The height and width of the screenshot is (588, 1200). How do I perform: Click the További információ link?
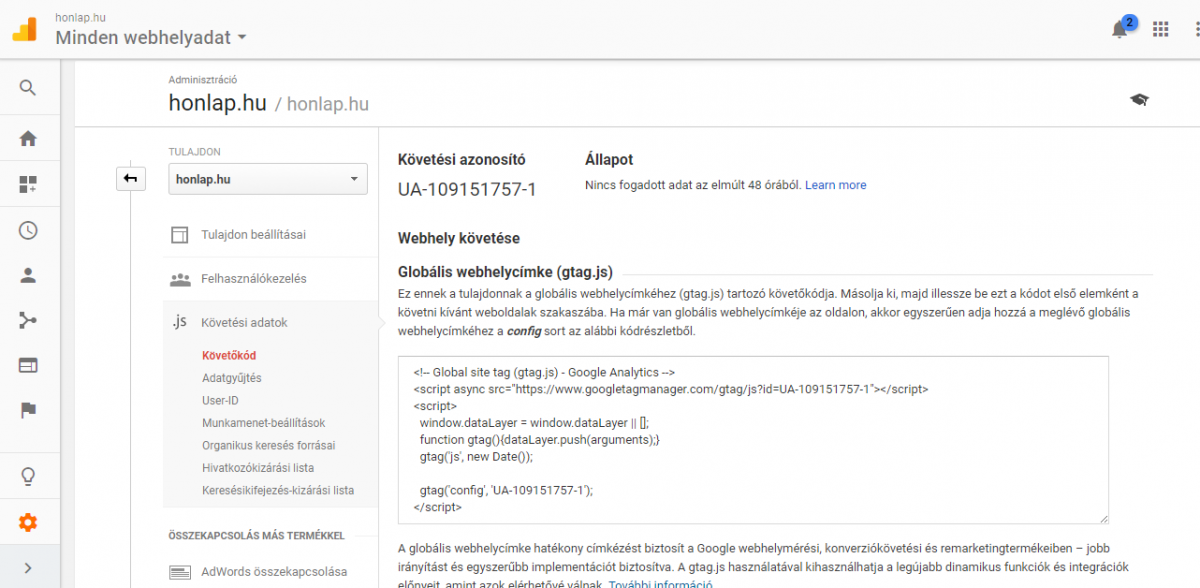[x=660, y=584]
